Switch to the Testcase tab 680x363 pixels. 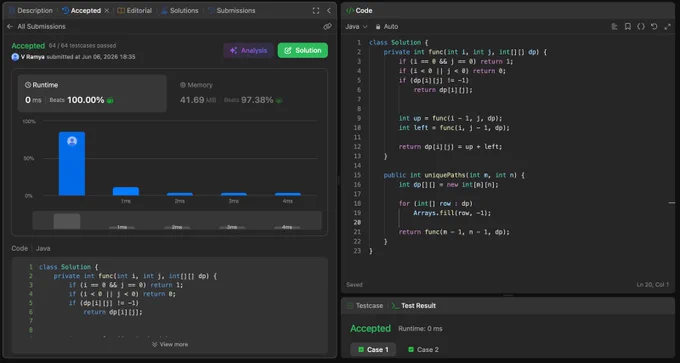[365, 306]
